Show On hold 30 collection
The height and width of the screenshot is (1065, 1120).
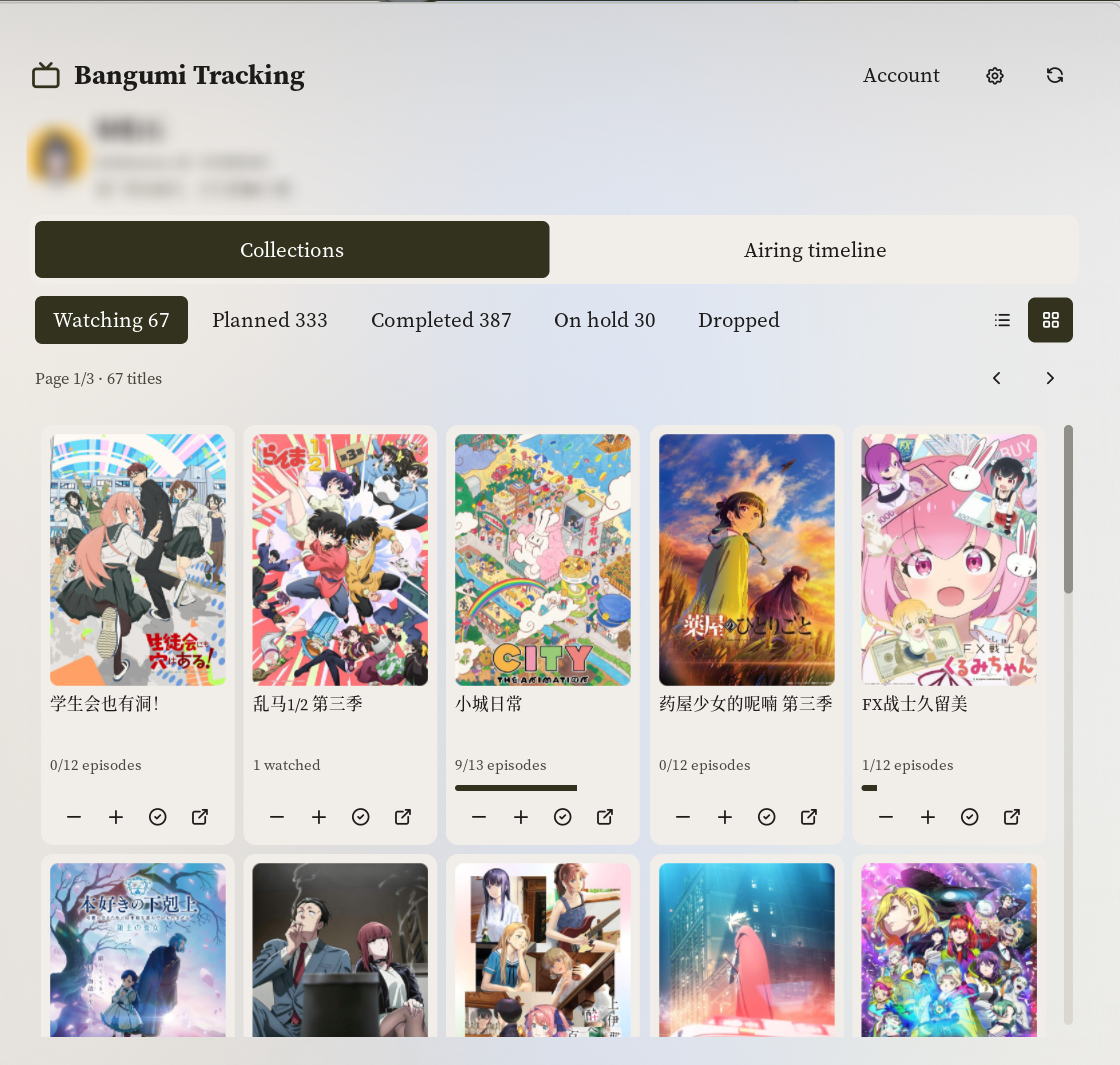pyautogui.click(x=604, y=320)
